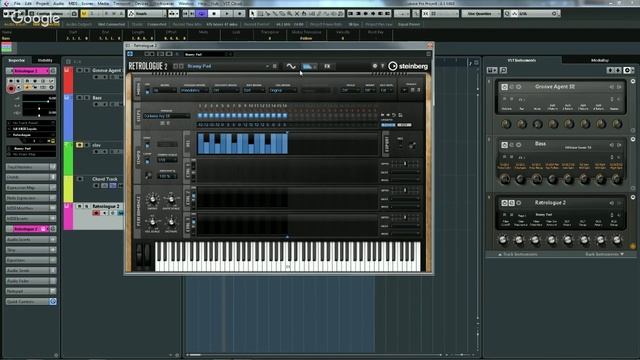Open the Retrologue arpeggiator page
640x360 pixels.
point(309,66)
